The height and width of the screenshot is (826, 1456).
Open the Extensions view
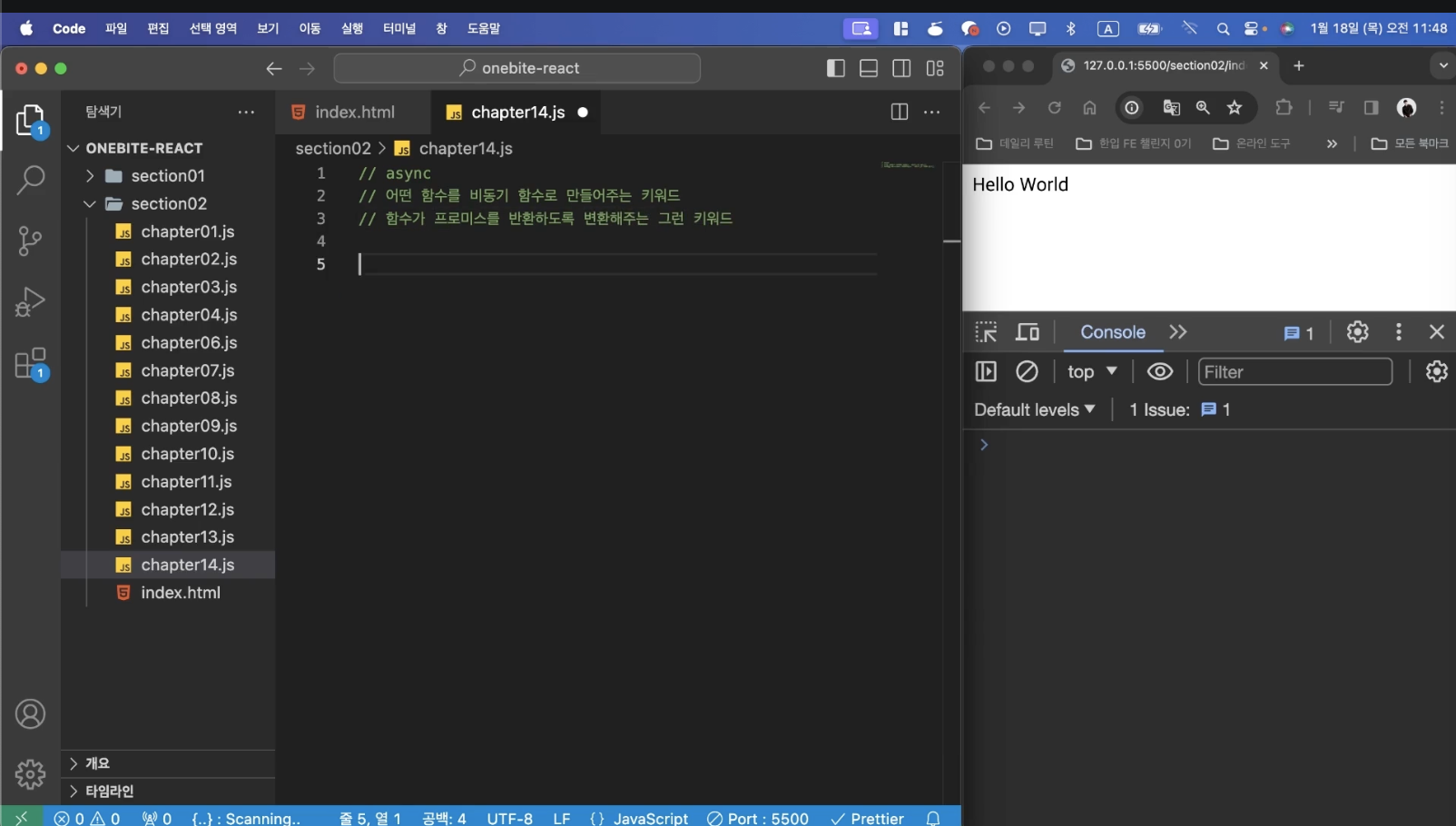tap(30, 364)
